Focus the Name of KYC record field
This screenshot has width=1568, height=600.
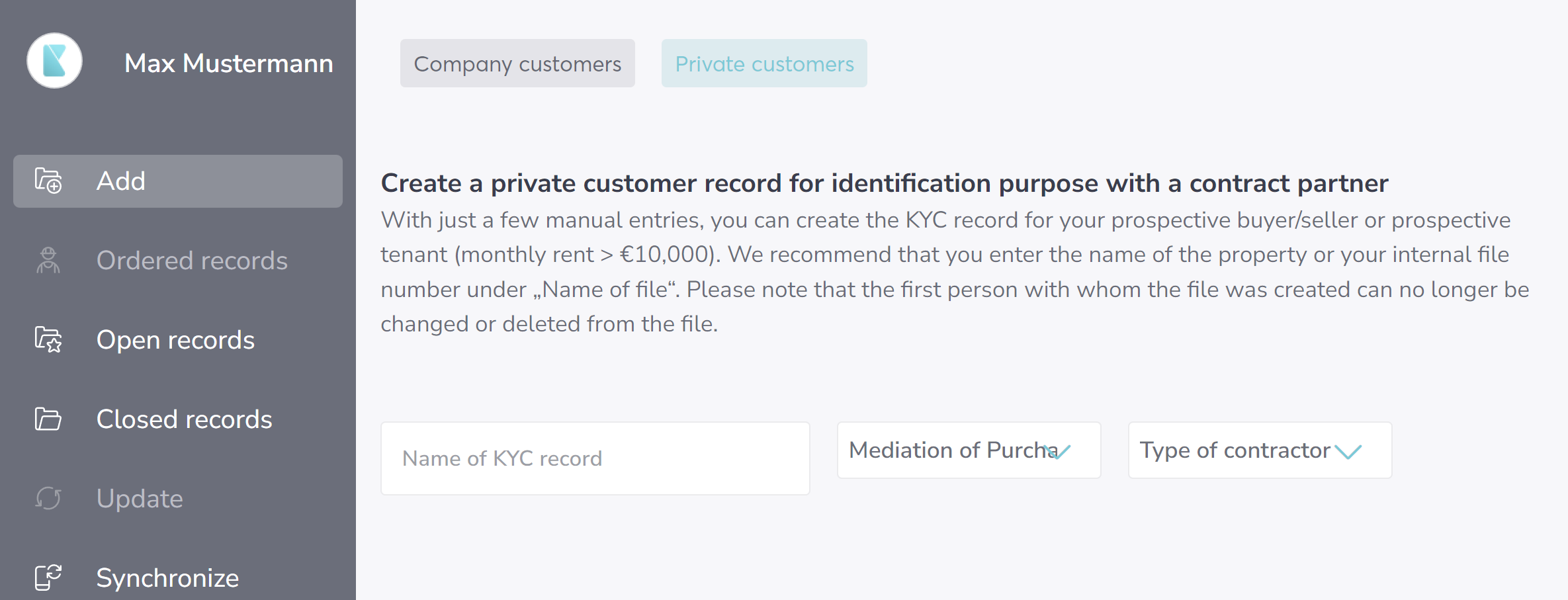pyautogui.click(x=595, y=458)
